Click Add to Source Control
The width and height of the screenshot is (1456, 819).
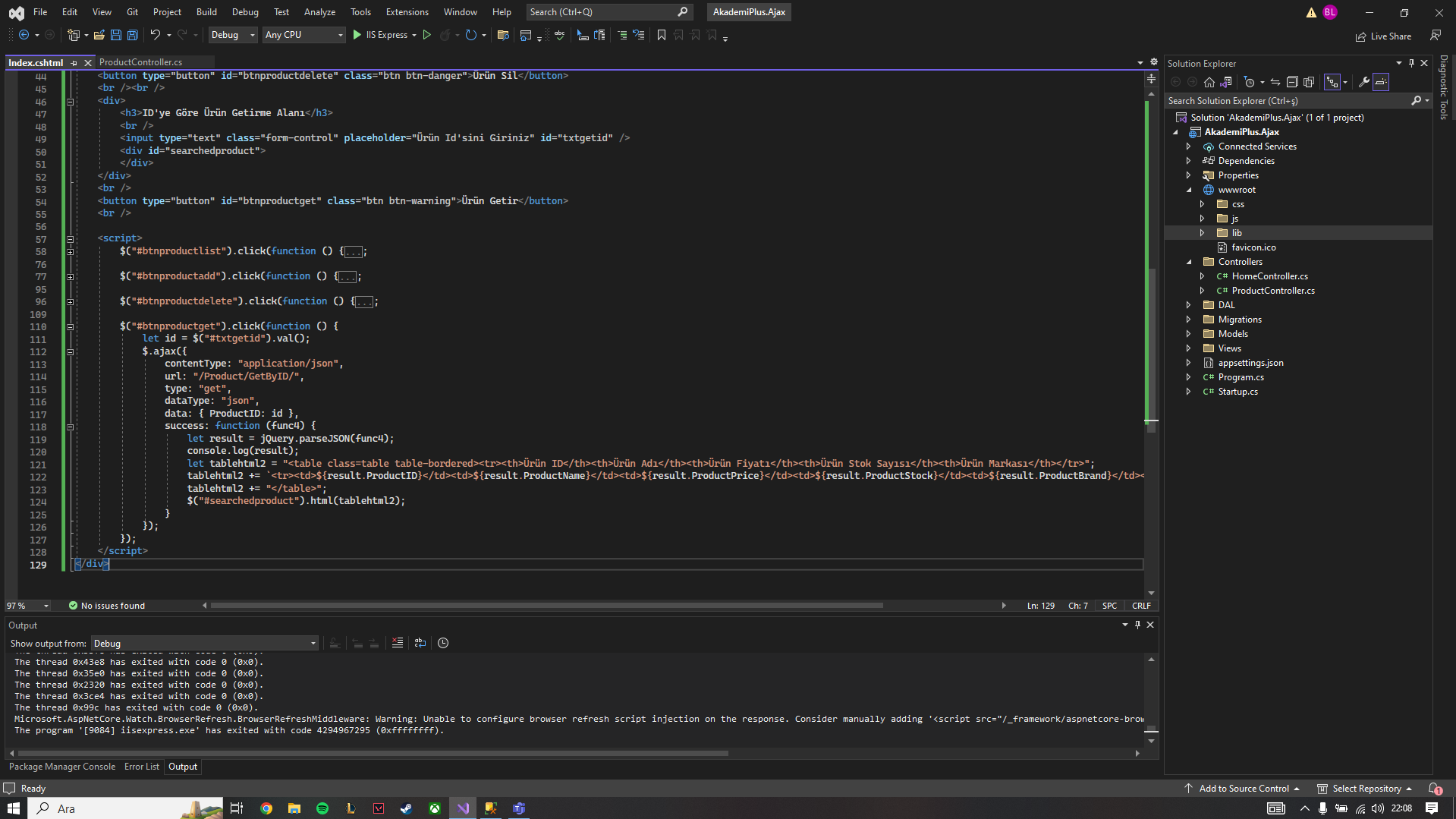(1242, 789)
